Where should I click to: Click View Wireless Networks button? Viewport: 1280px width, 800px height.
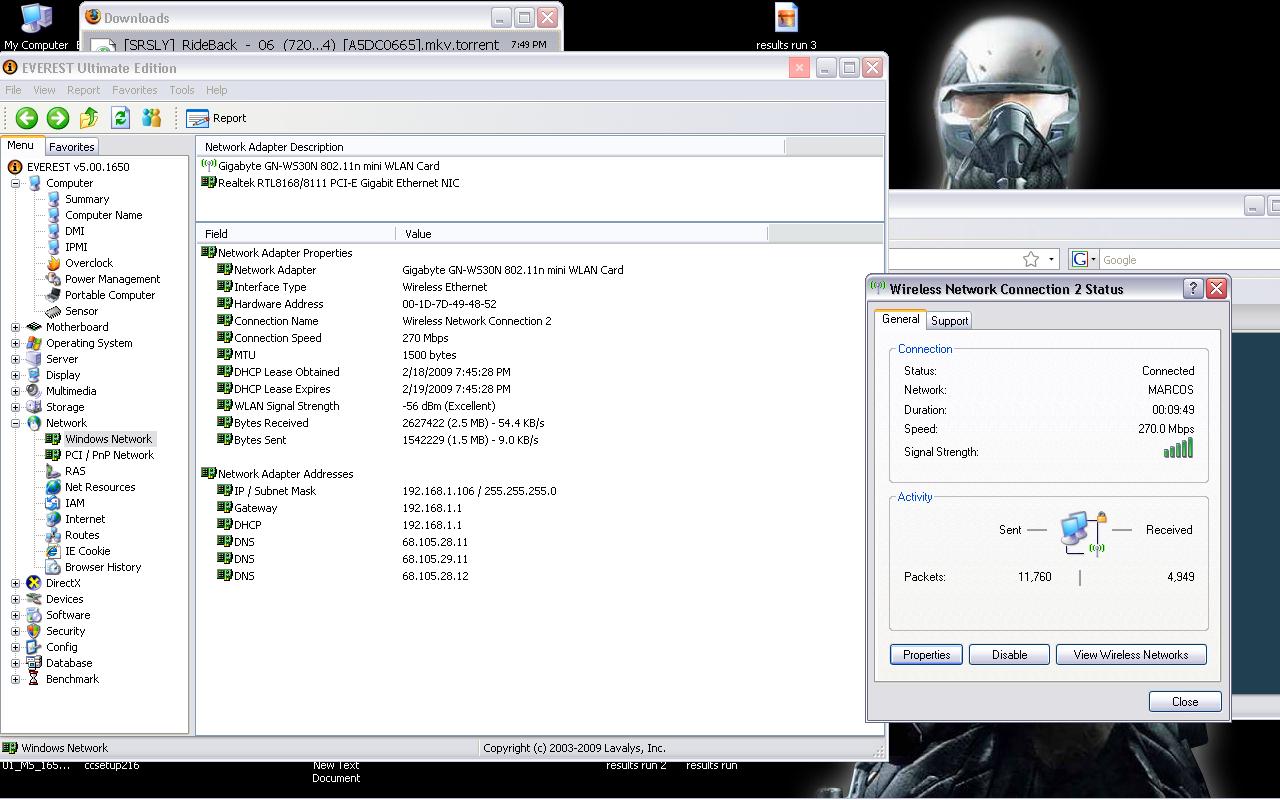point(1131,655)
